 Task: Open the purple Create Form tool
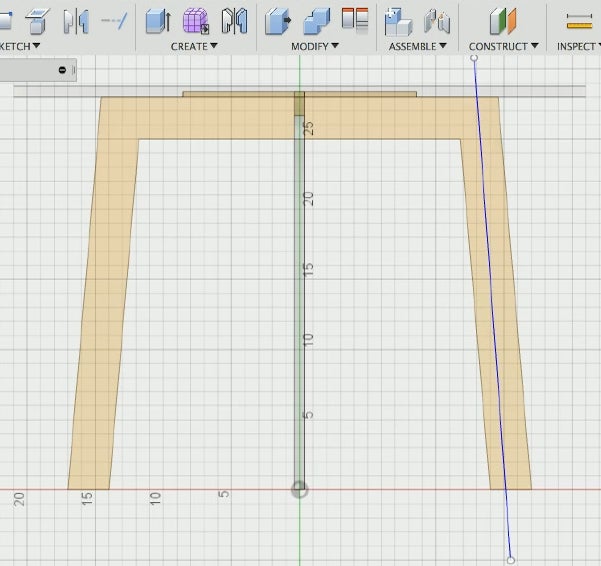pyautogui.click(x=196, y=21)
